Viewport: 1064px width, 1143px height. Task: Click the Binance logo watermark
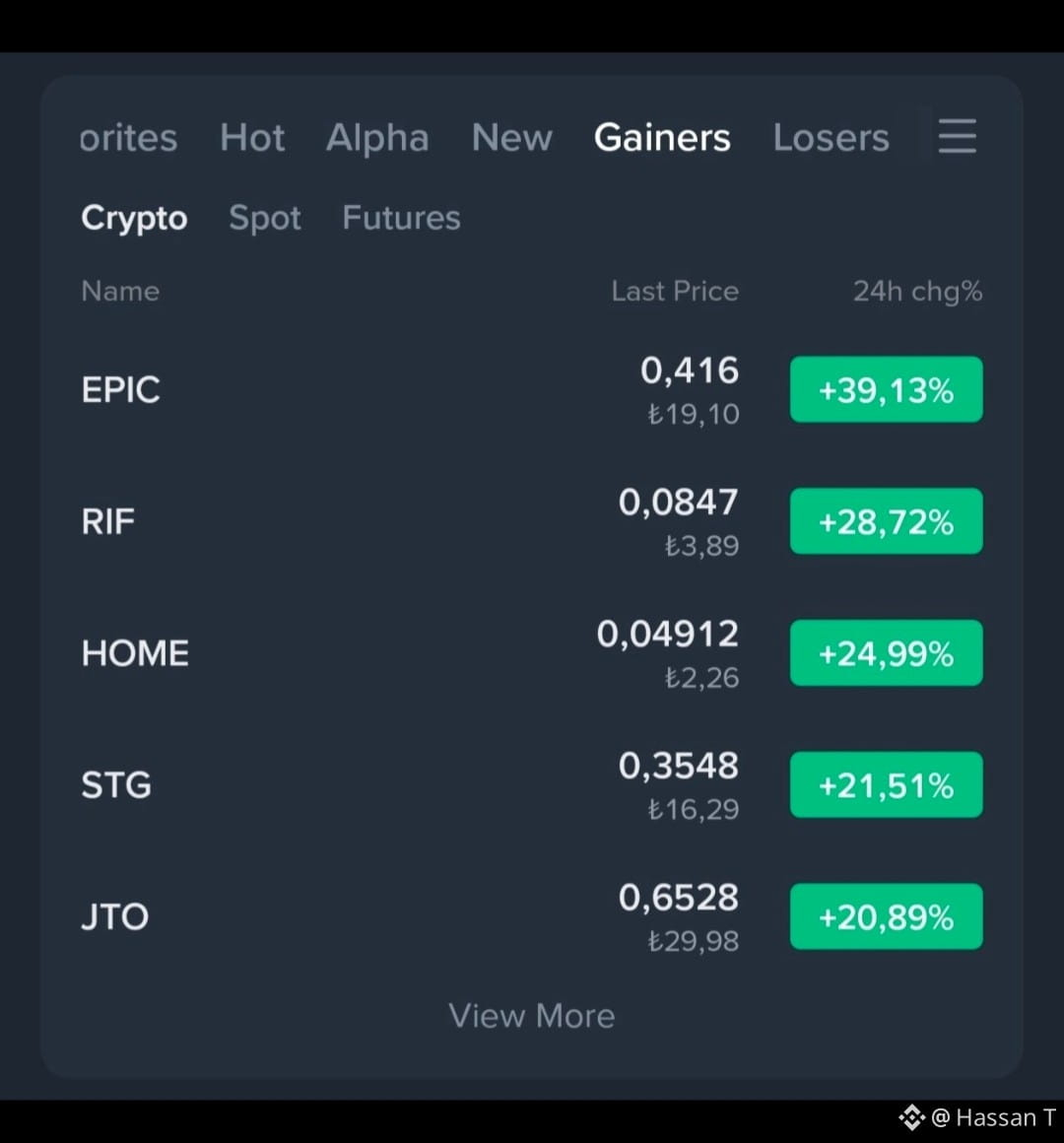(911, 1116)
